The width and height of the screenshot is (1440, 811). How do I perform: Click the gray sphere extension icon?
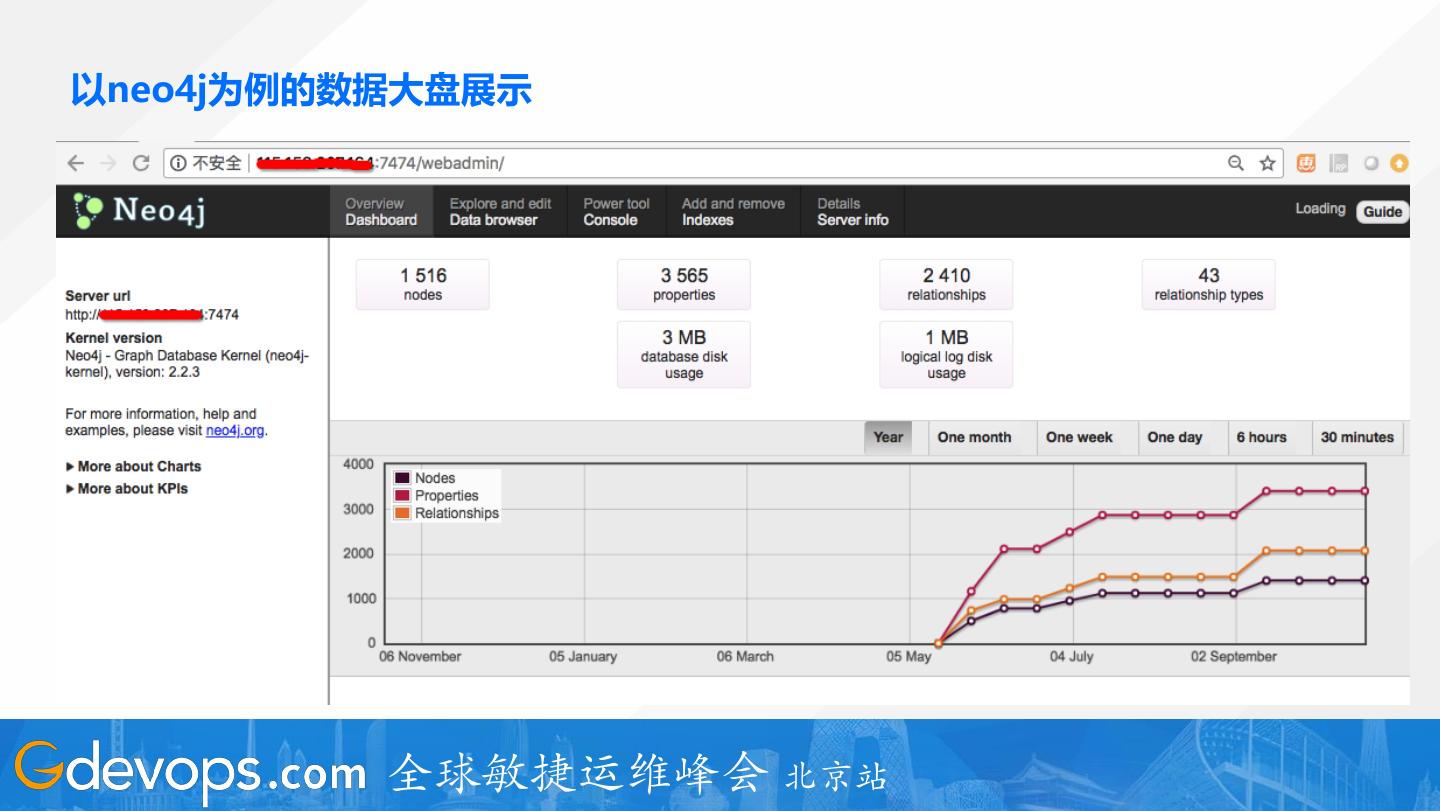[1372, 163]
